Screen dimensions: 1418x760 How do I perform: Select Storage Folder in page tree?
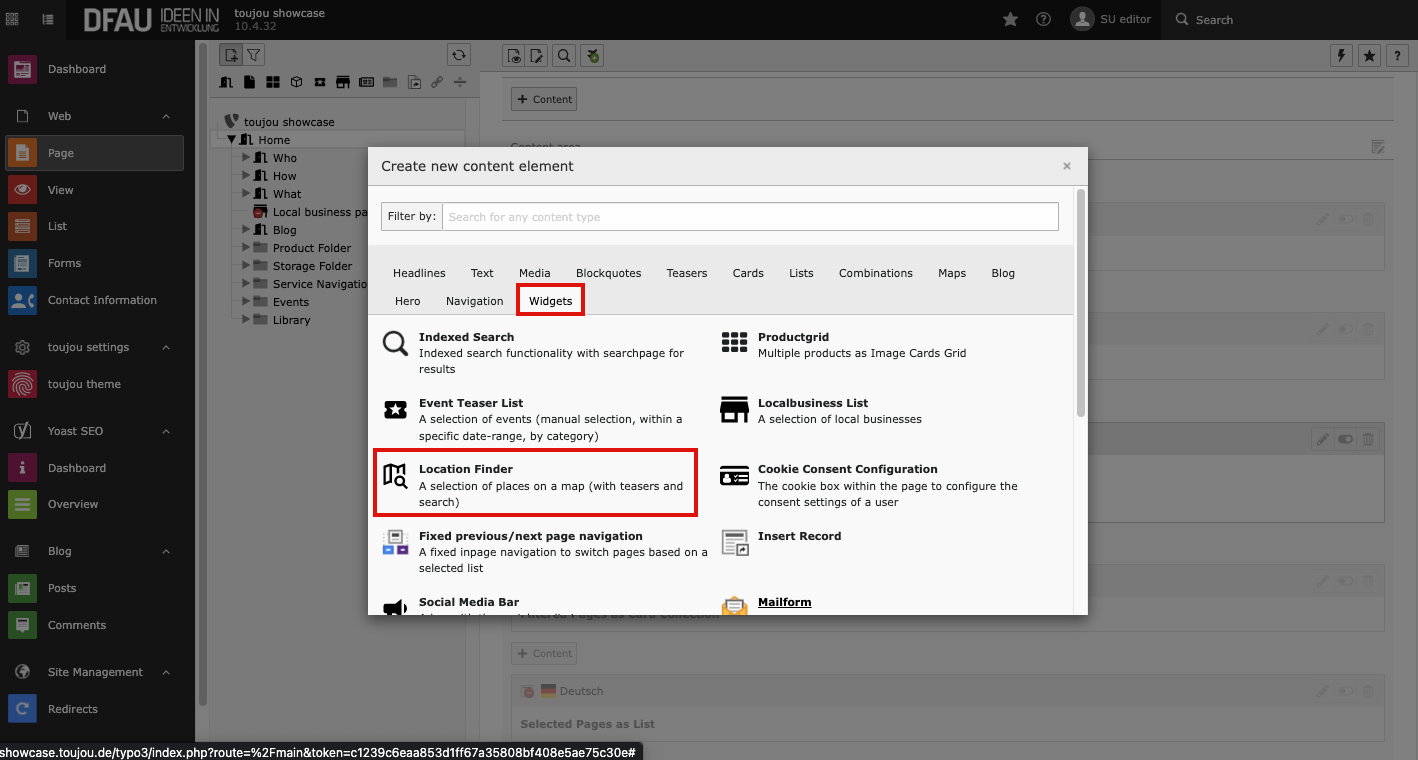tap(312, 266)
